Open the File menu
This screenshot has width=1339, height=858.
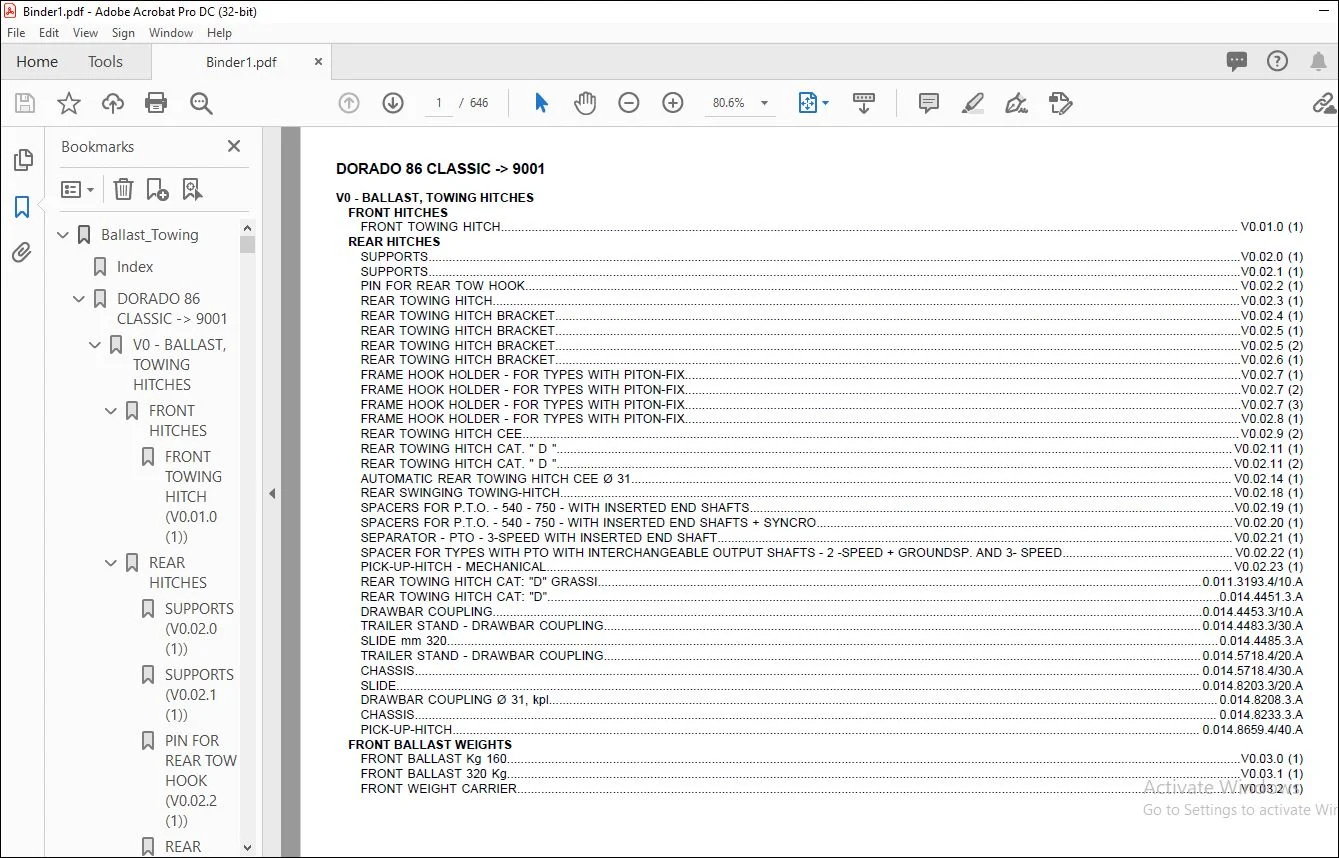click(16, 33)
